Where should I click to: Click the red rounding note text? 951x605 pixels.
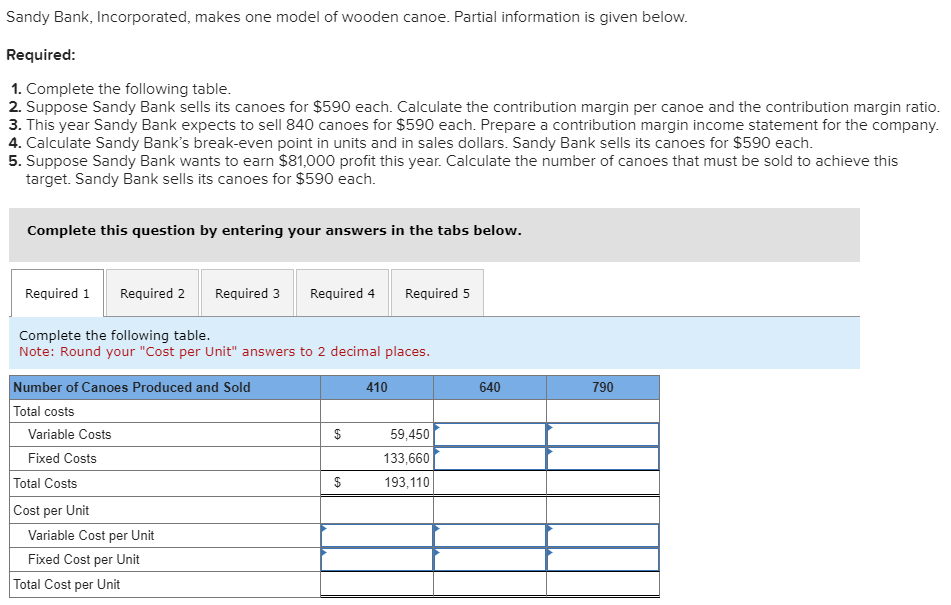tap(224, 352)
